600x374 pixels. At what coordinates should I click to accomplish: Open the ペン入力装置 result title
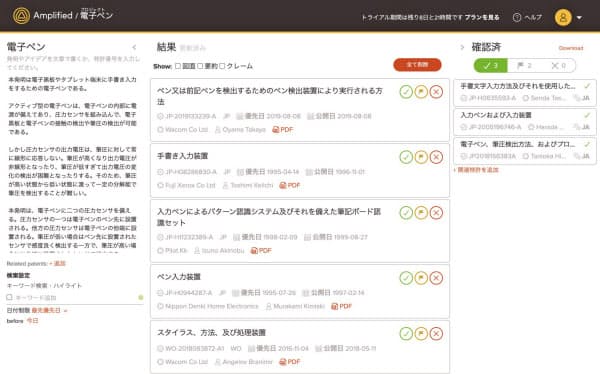tap(179, 277)
